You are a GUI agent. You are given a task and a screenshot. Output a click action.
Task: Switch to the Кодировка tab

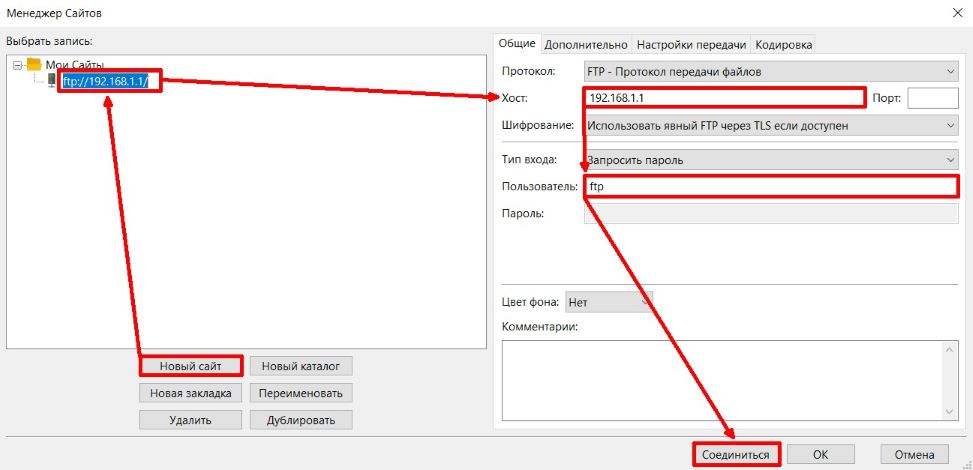pyautogui.click(x=784, y=45)
